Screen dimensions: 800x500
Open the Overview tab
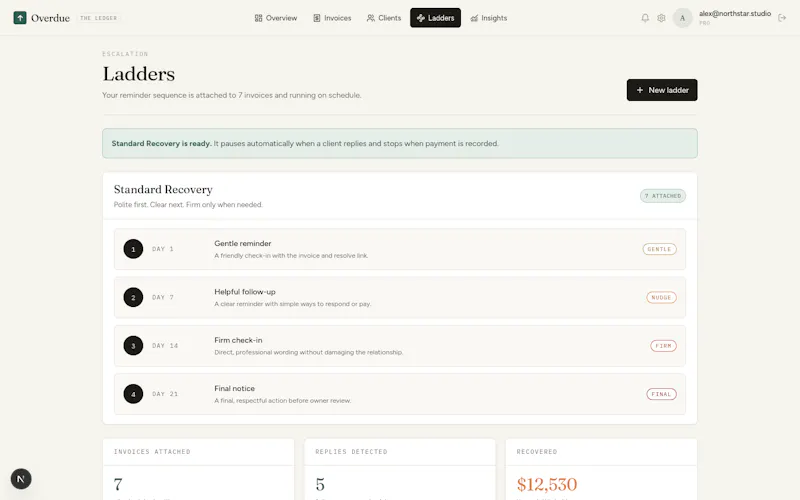(x=276, y=18)
